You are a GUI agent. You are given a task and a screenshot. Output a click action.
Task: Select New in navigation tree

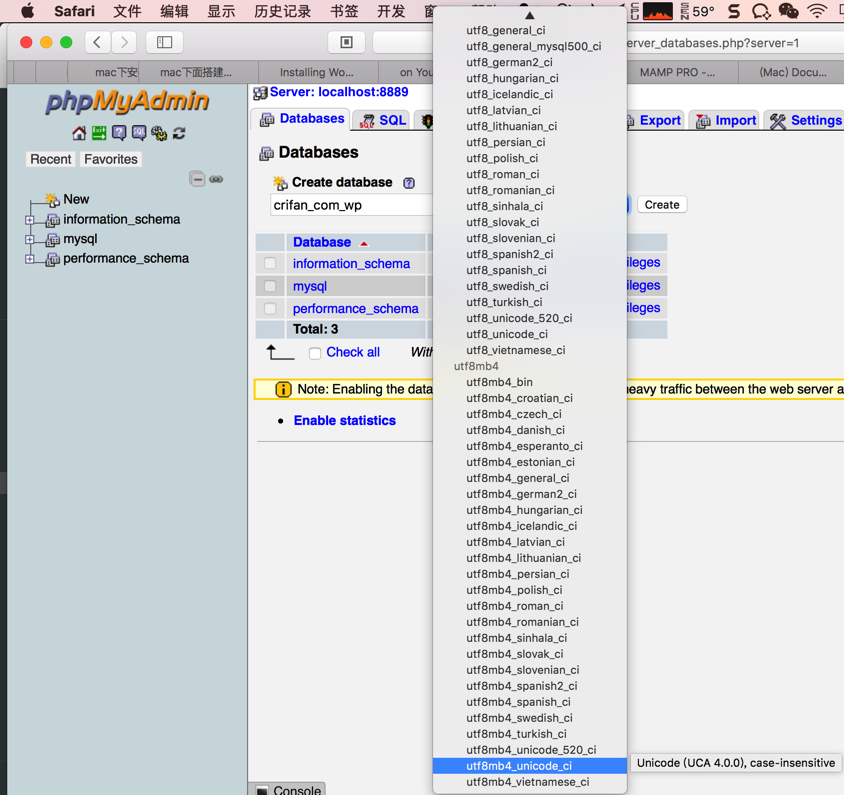click(76, 199)
